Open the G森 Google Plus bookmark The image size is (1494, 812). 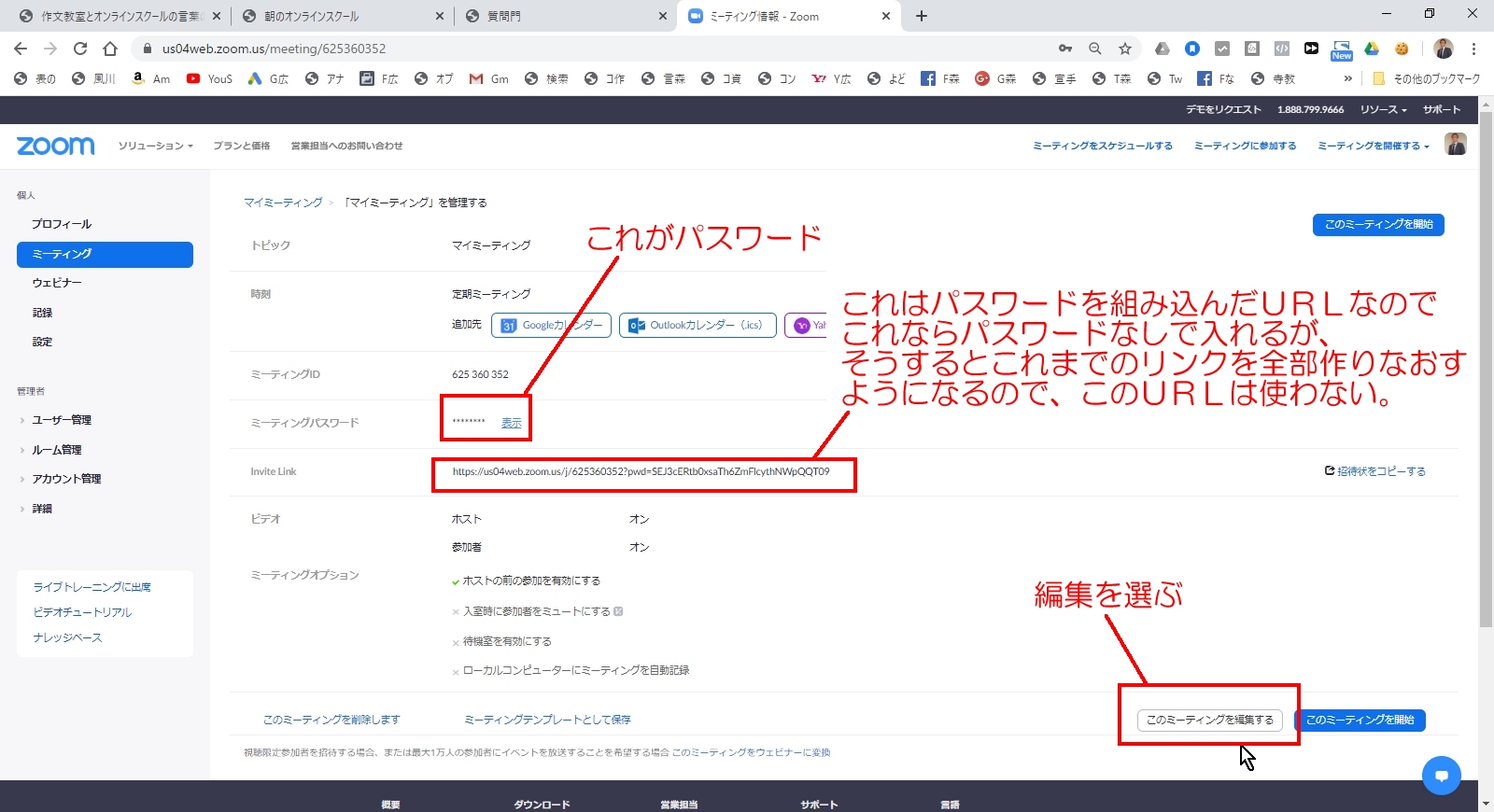[995, 78]
